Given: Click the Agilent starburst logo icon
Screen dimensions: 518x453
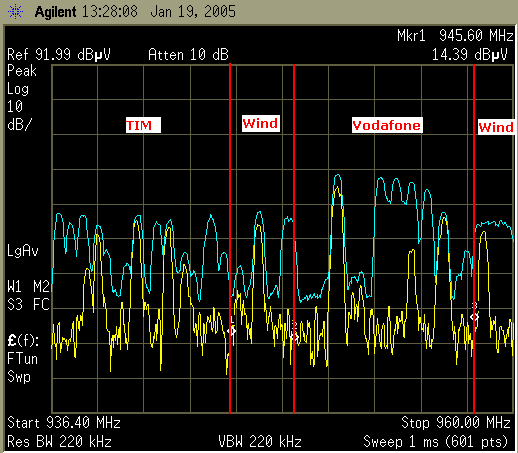Looking at the screenshot, I should [x=15, y=12].
